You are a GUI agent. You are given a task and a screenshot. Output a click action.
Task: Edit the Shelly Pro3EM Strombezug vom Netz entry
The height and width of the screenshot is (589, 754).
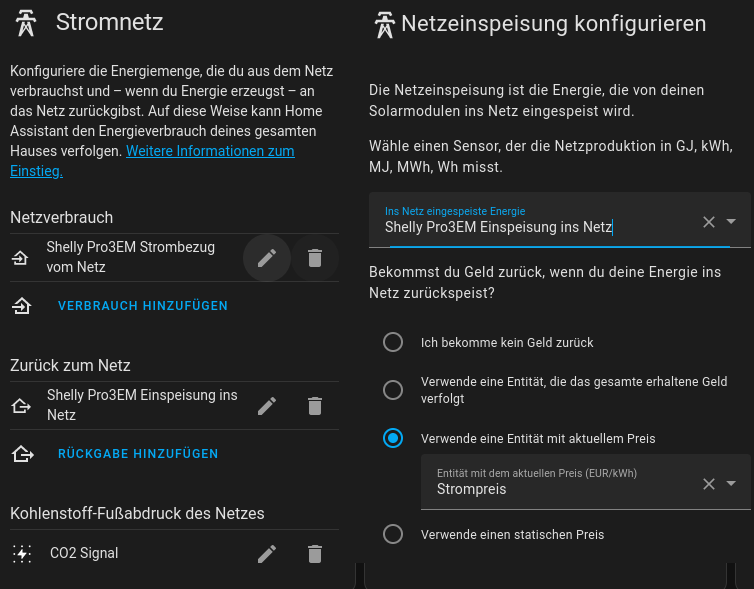click(267, 258)
